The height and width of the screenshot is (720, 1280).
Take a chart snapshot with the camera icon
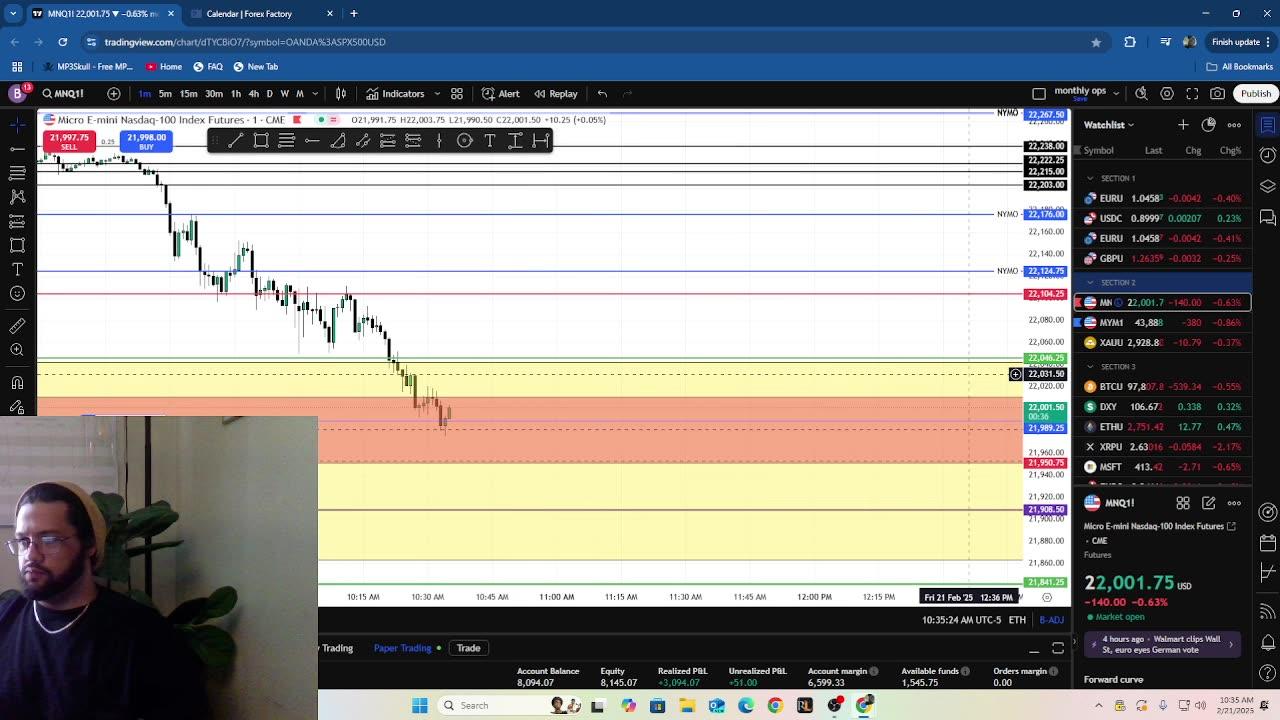click(1217, 94)
